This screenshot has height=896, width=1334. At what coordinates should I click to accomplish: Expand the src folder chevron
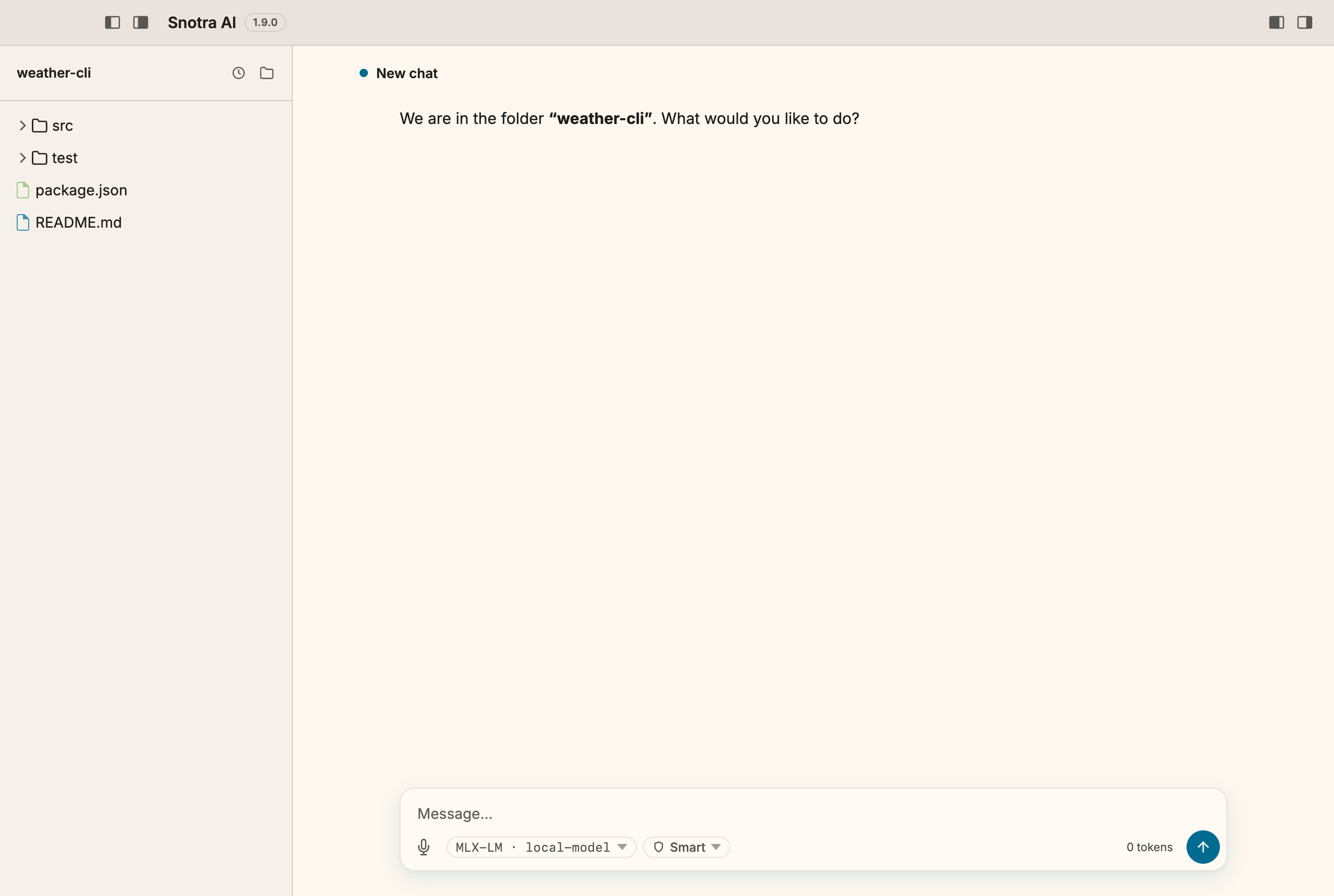tap(22, 125)
